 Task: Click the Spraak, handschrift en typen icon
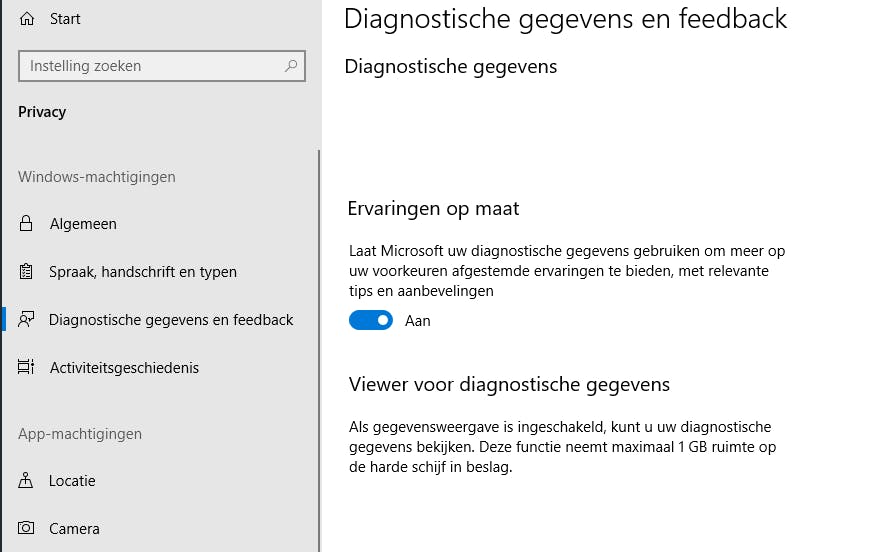[x=27, y=272]
